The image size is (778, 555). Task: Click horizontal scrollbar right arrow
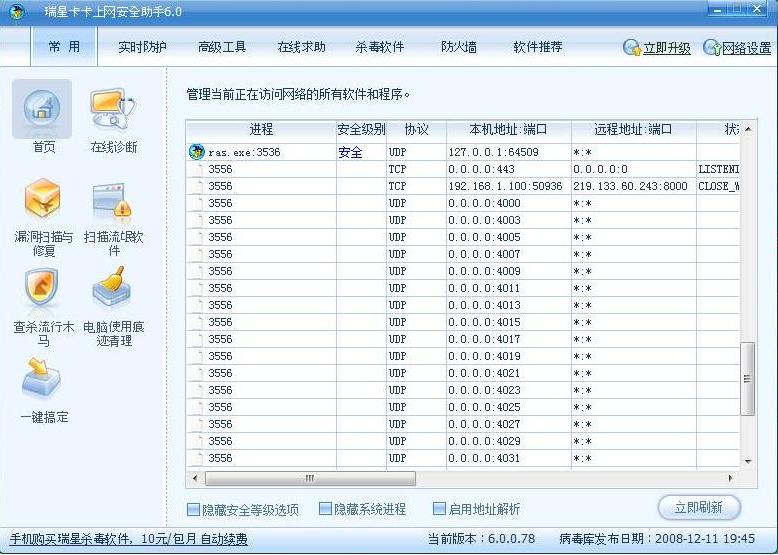730,478
